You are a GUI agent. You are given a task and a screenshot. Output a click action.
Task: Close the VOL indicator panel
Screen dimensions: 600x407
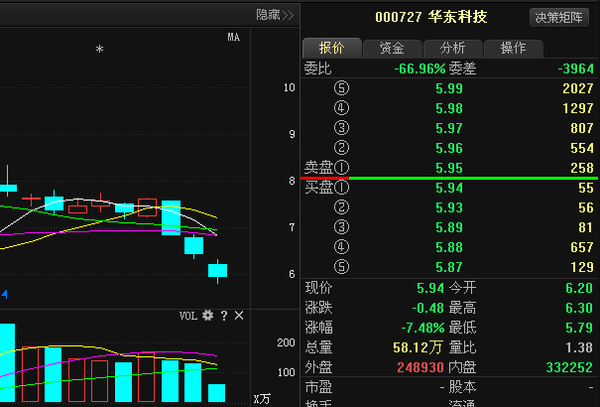pos(239,316)
